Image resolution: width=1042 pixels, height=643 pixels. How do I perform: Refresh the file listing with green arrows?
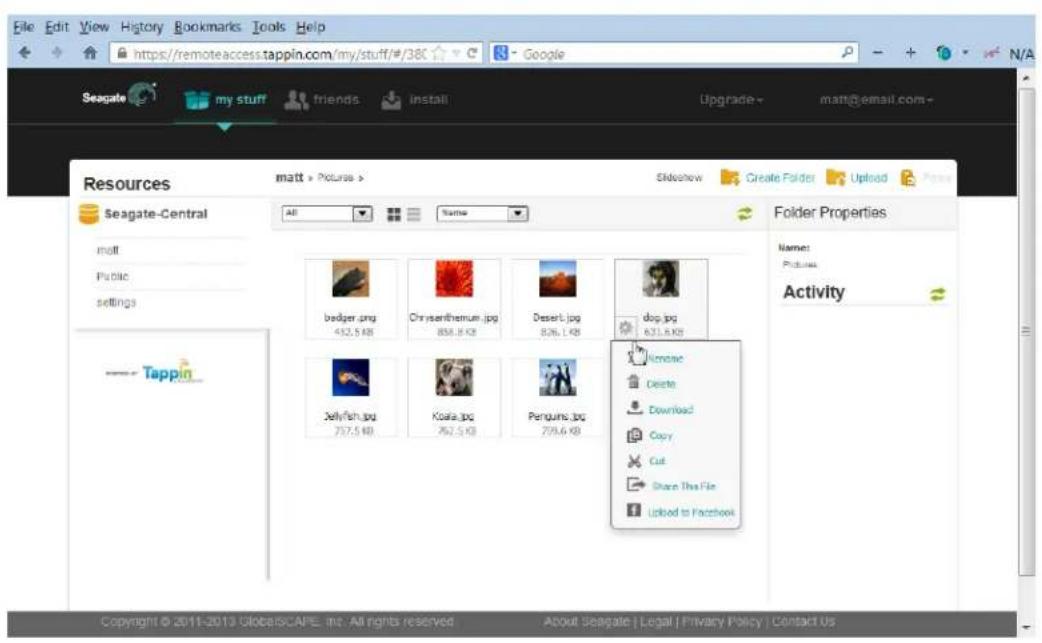click(744, 213)
